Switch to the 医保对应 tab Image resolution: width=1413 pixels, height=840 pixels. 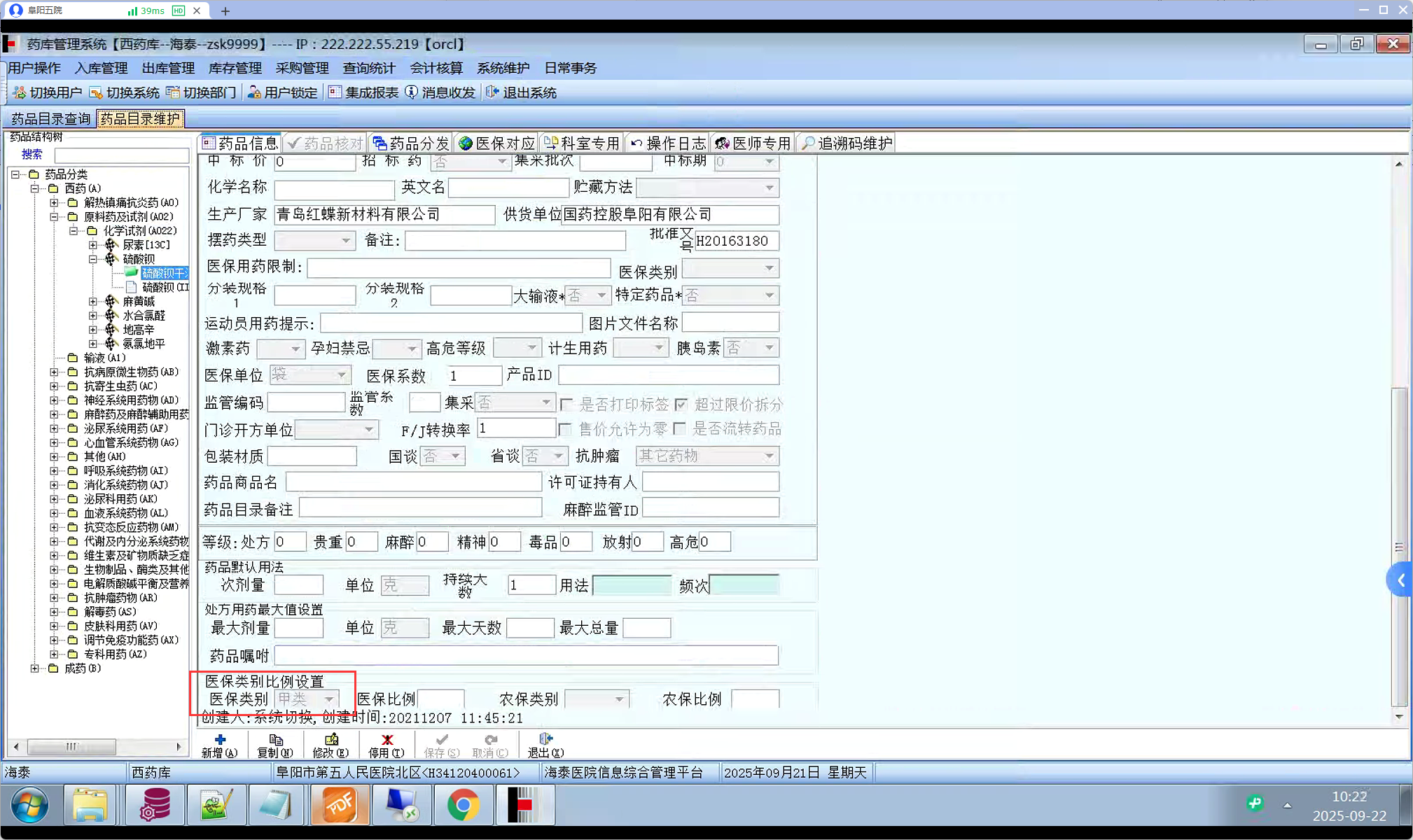point(496,143)
